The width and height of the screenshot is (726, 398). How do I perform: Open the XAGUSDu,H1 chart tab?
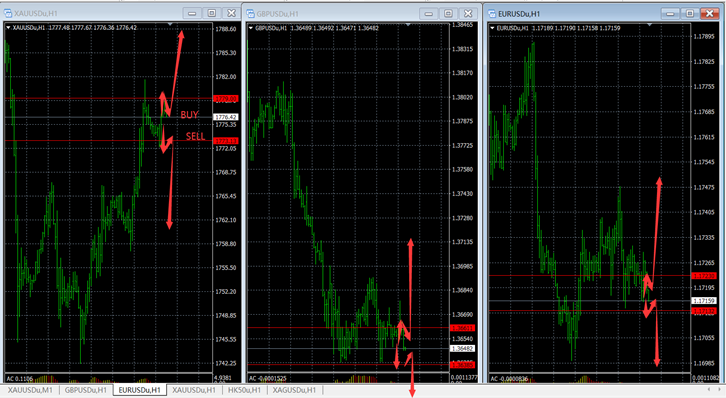[x=294, y=390]
